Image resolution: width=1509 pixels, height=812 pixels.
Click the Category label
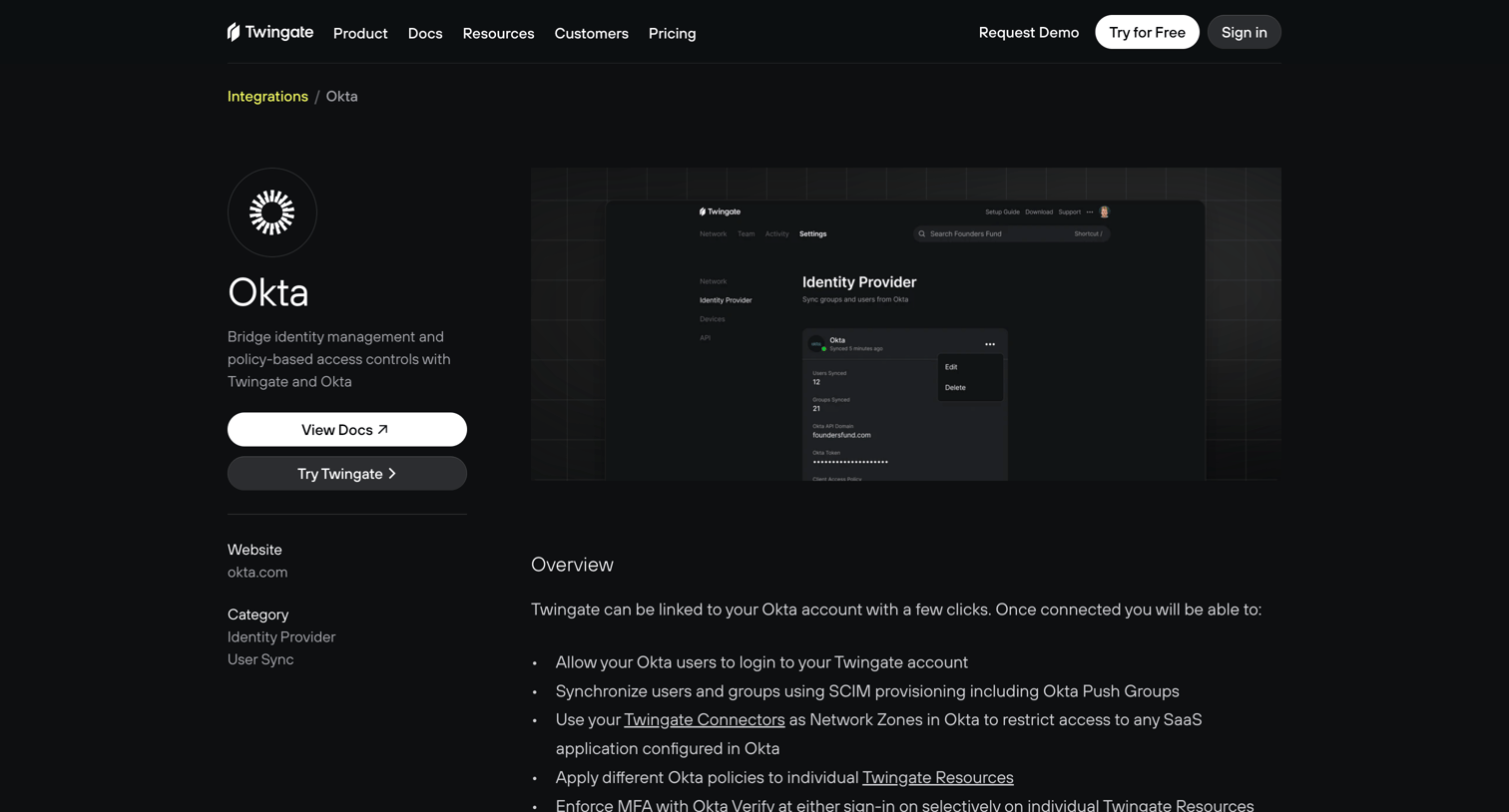(x=257, y=614)
